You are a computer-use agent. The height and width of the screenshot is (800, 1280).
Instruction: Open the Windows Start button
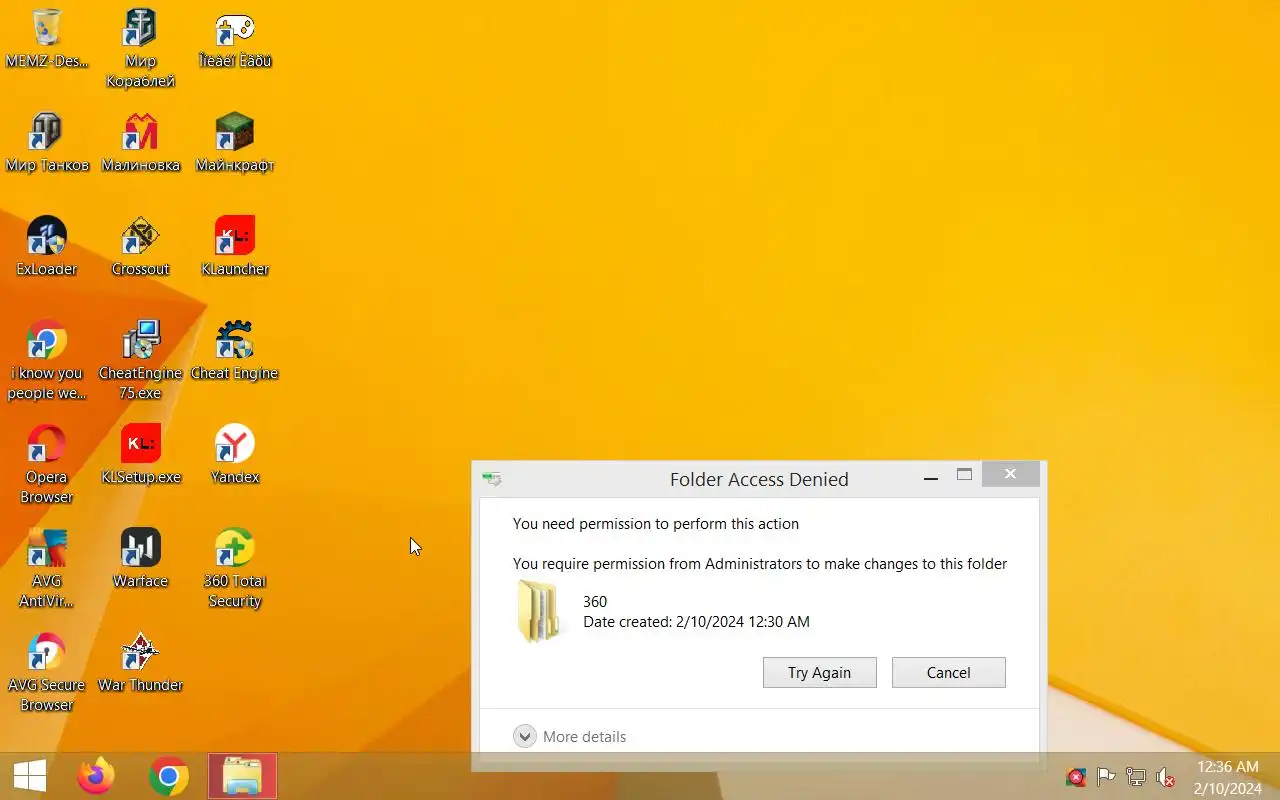tap(29, 776)
